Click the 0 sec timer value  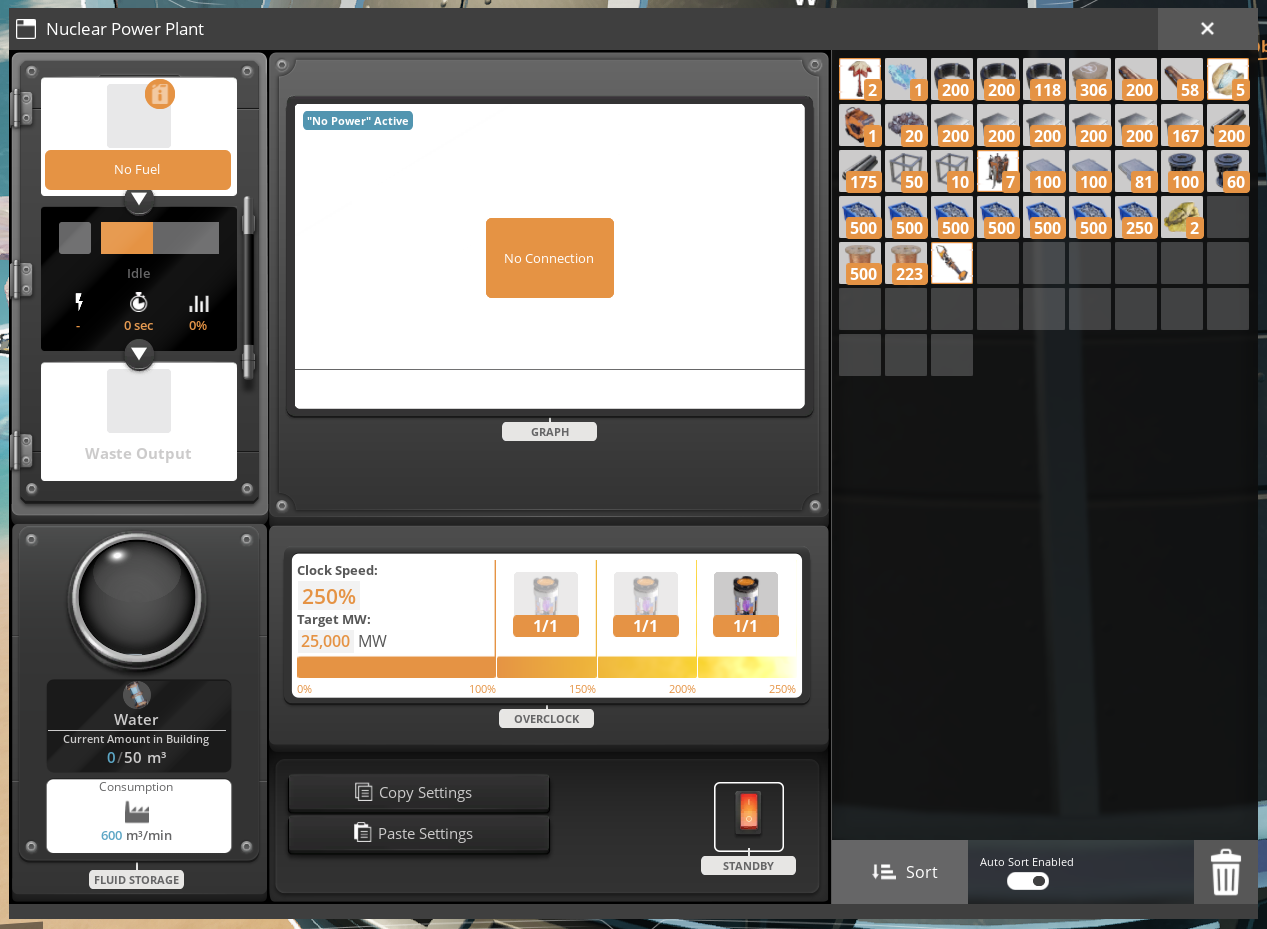coord(139,326)
